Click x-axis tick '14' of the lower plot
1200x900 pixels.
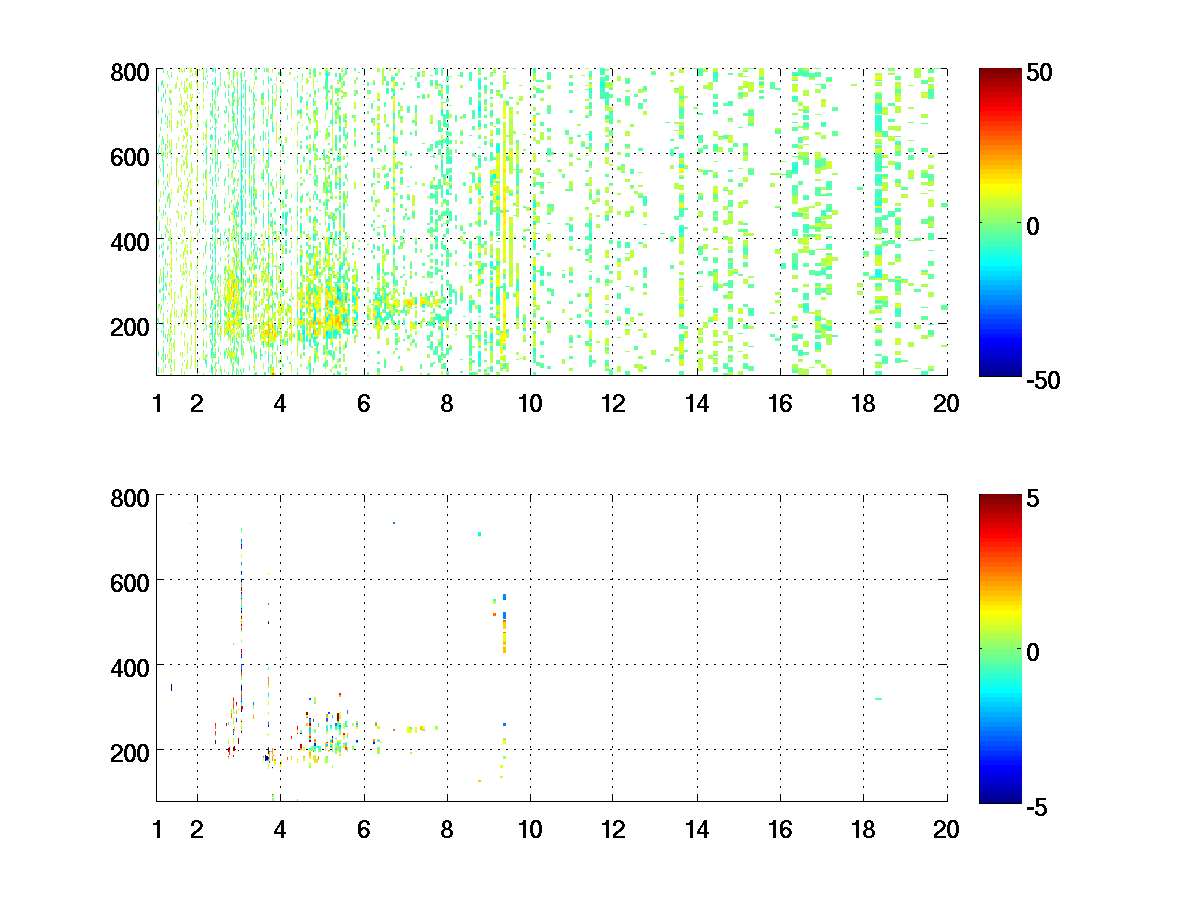tap(697, 829)
